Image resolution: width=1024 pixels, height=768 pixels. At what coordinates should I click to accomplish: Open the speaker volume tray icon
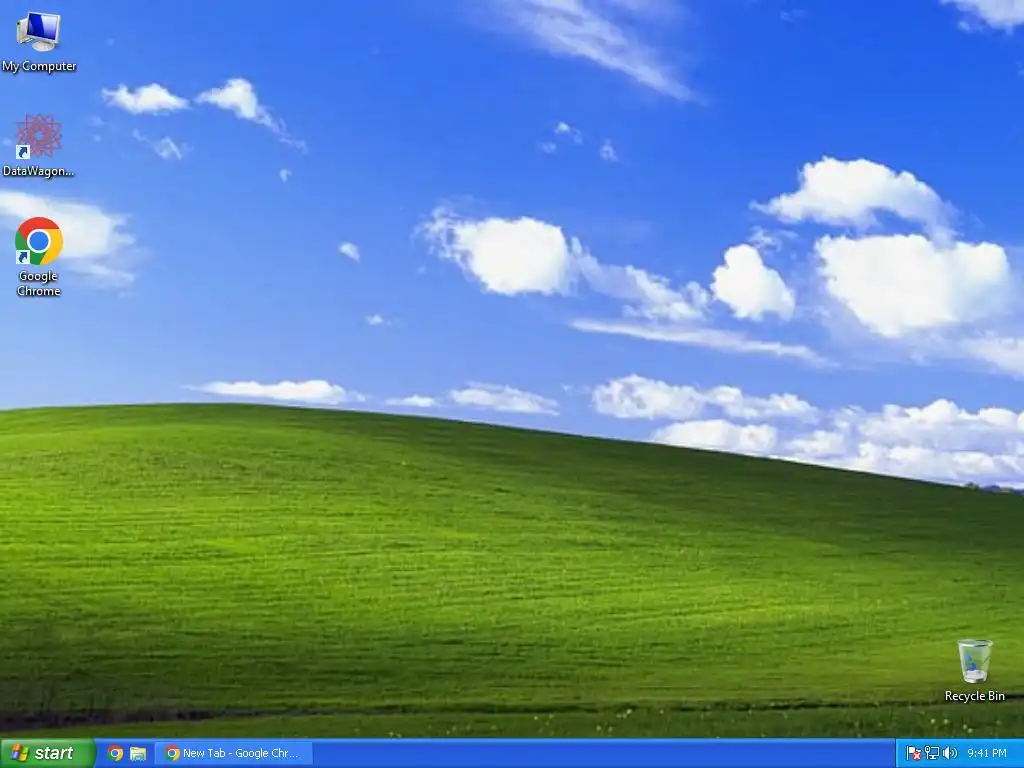[950, 753]
